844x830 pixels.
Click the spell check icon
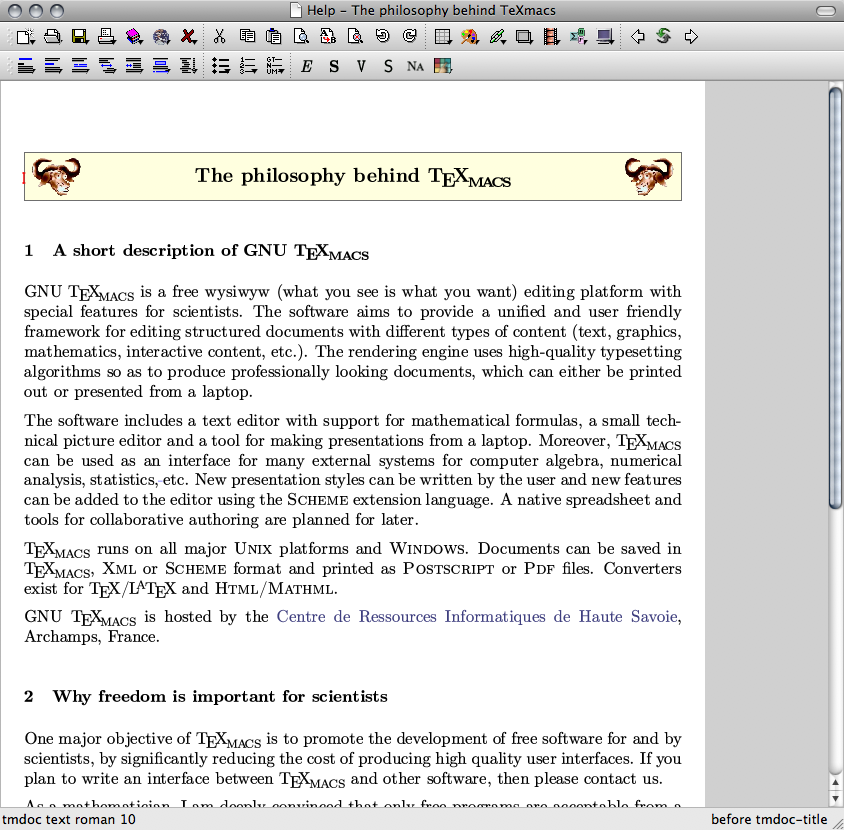(355, 37)
